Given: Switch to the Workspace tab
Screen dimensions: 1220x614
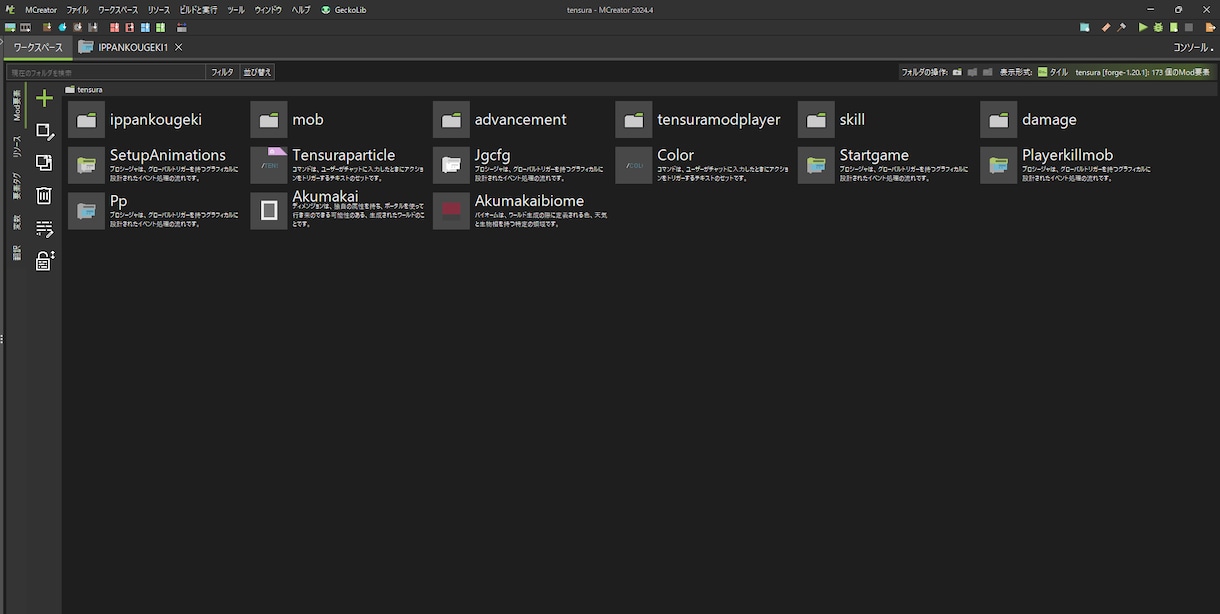Looking at the screenshot, I should [38, 47].
